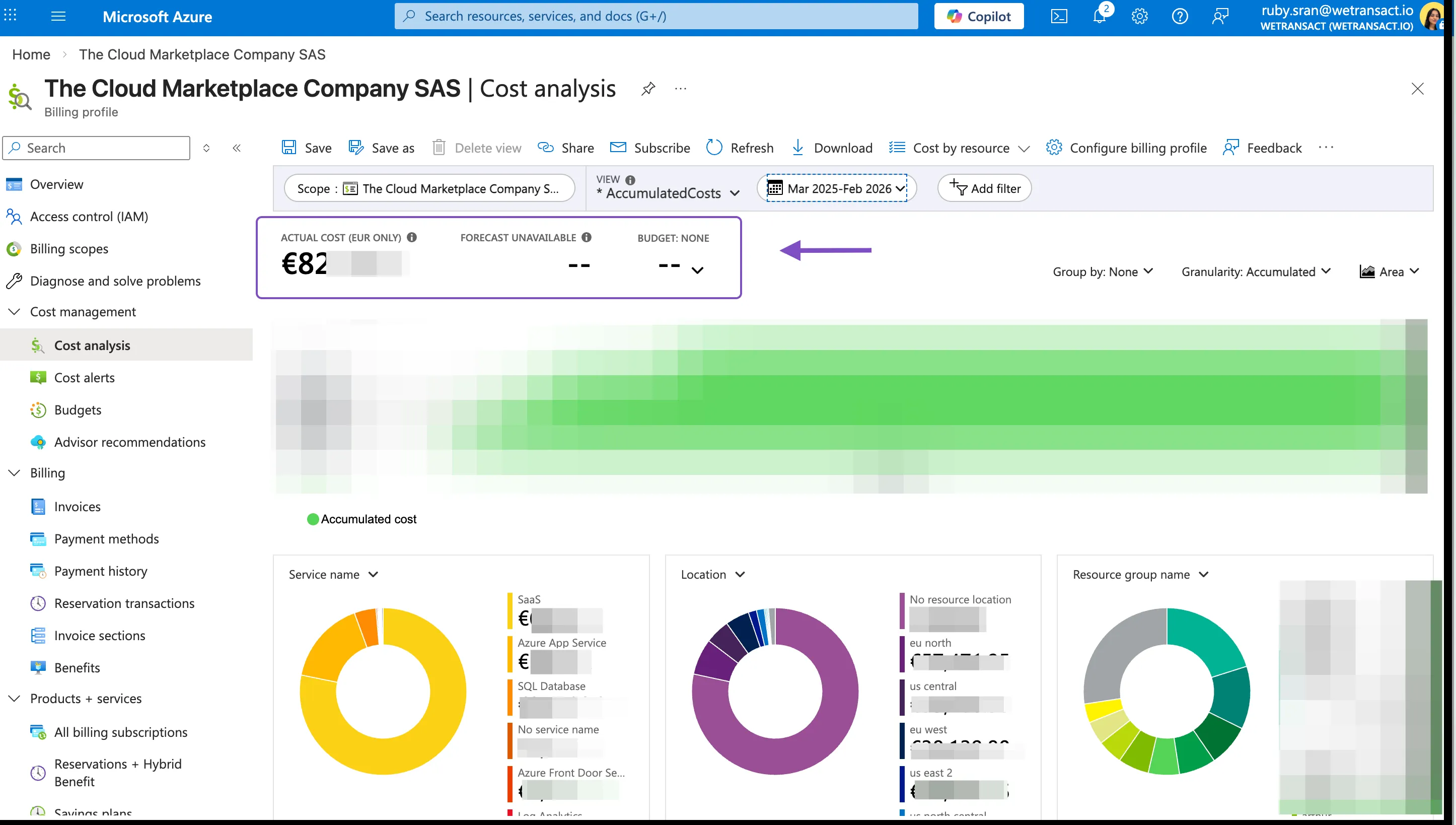Open the Group by: None dropdown
This screenshot has width=1456, height=825.
tap(1102, 272)
